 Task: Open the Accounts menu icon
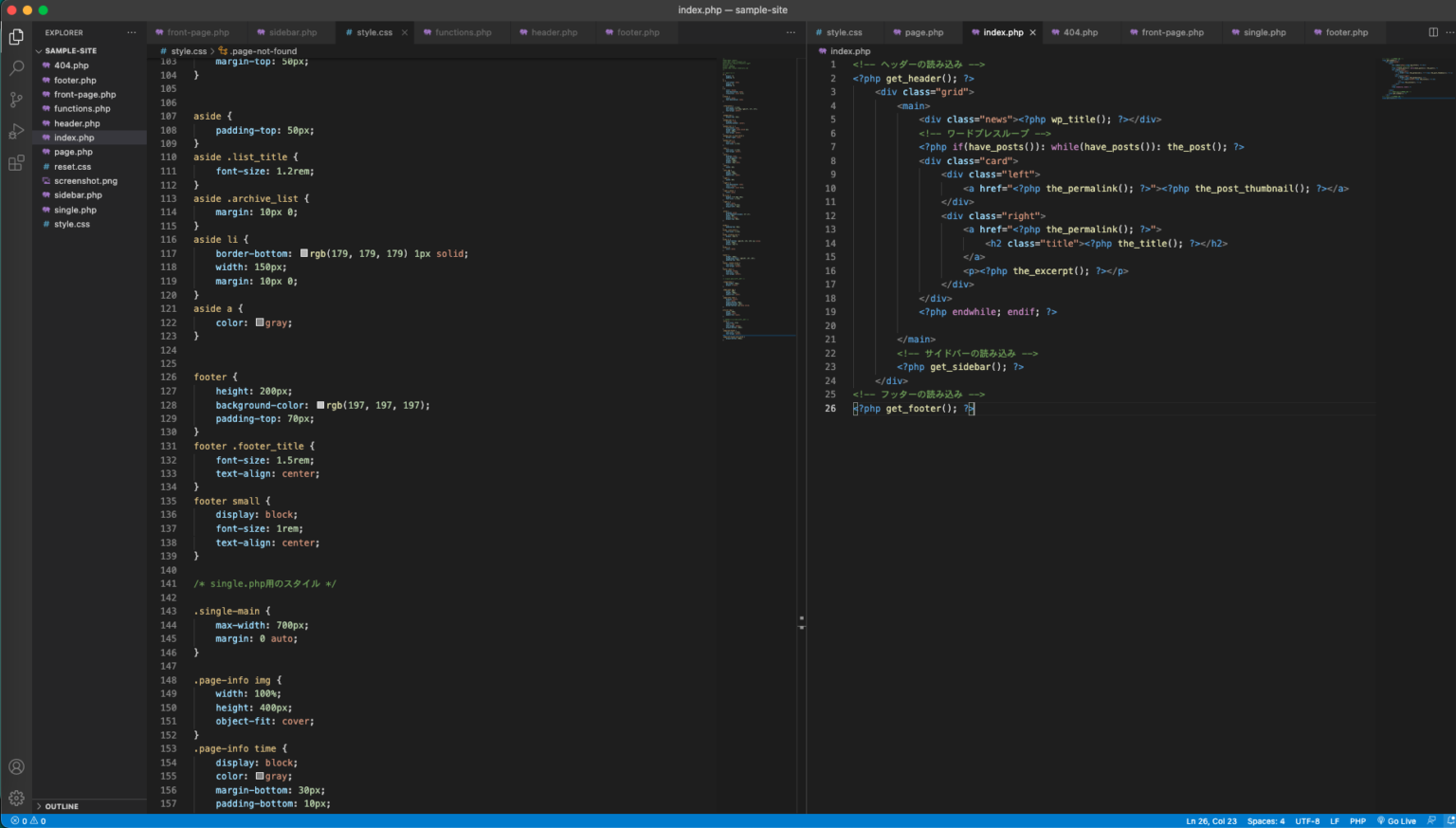[x=16, y=767]
